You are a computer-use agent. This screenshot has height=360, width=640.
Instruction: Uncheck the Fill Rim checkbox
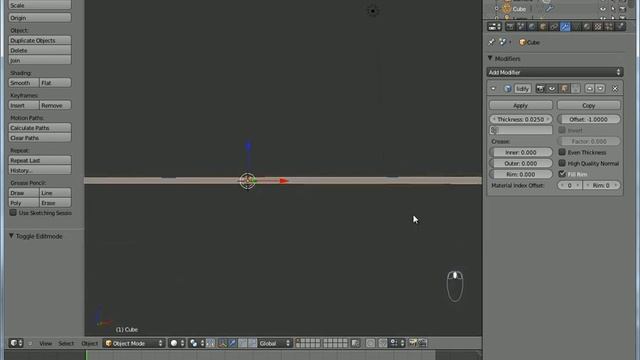coord(562,174)
